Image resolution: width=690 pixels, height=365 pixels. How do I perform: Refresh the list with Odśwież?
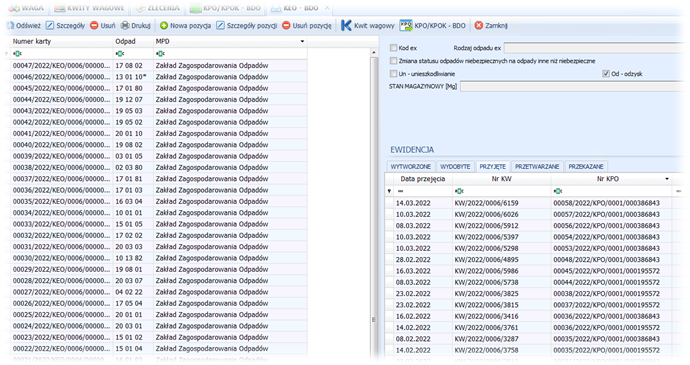click(x=24, y=26)
